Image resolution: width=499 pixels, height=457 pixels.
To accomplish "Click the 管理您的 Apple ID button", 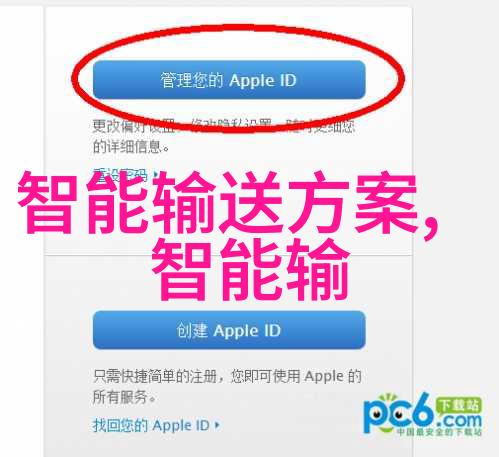I will (x=229, y=80).
